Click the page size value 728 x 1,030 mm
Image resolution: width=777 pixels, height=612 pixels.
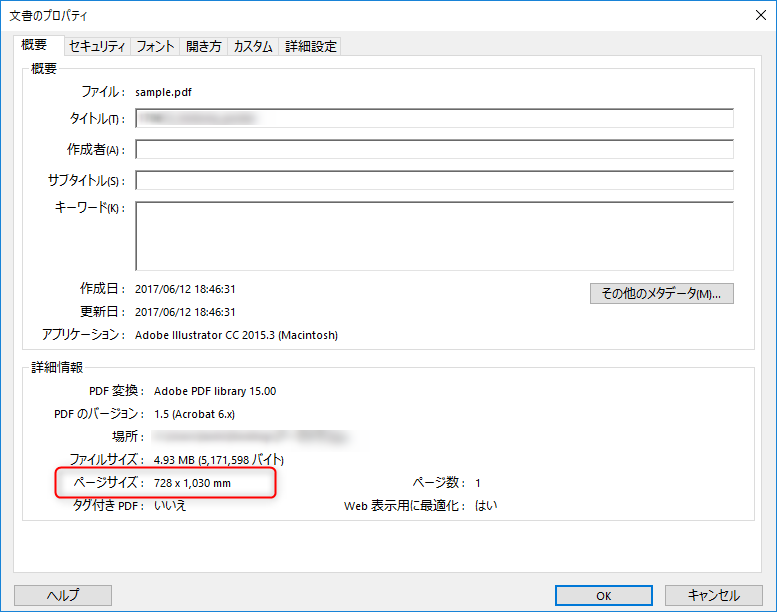tap(193, 483)
